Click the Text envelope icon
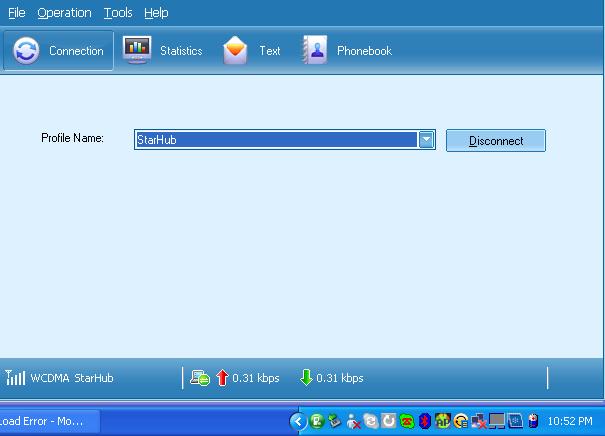Viewport: 605px width, 436px height. (235, 50)
